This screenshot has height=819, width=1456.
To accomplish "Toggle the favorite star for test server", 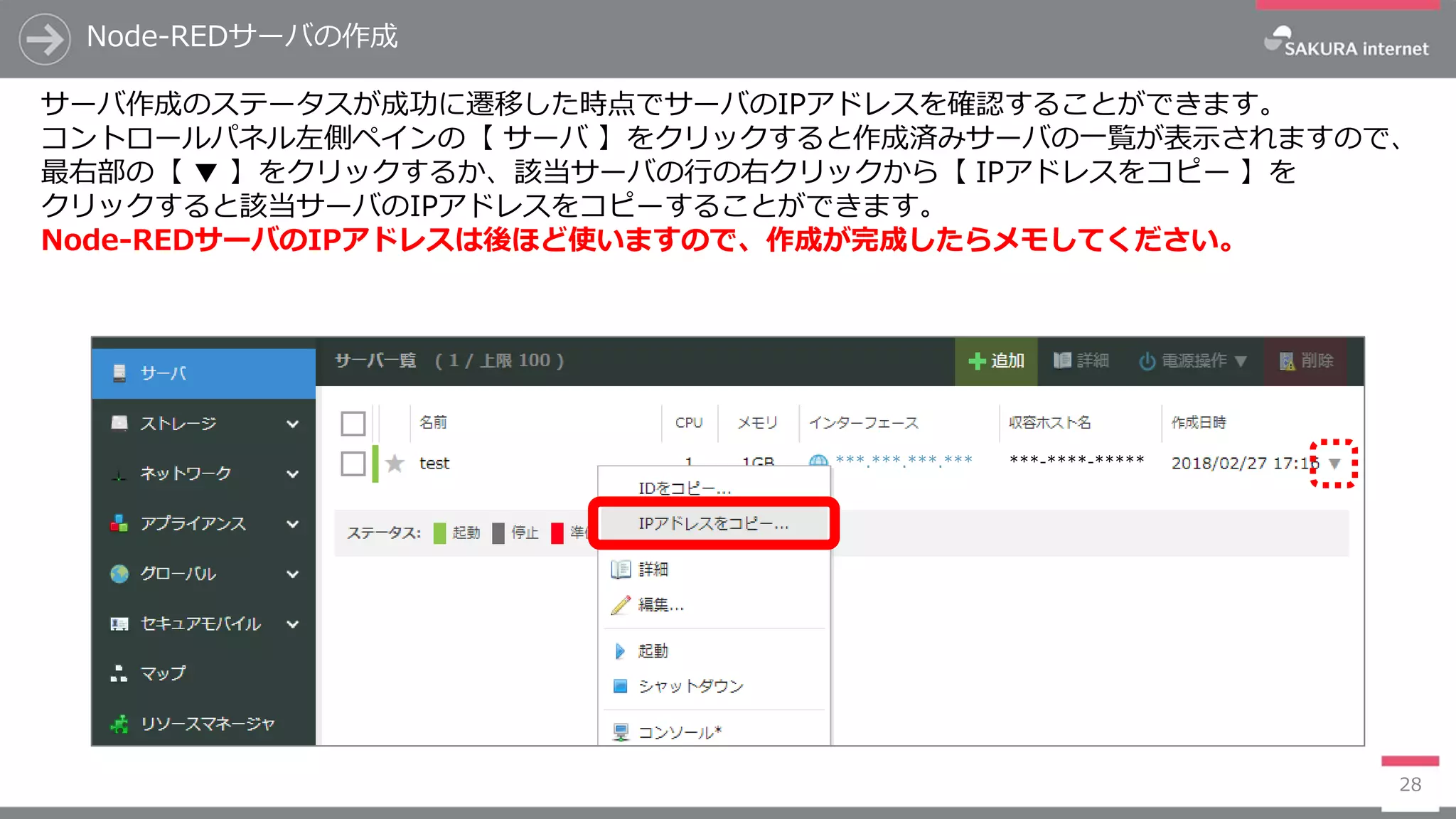I will pos(395,464).
